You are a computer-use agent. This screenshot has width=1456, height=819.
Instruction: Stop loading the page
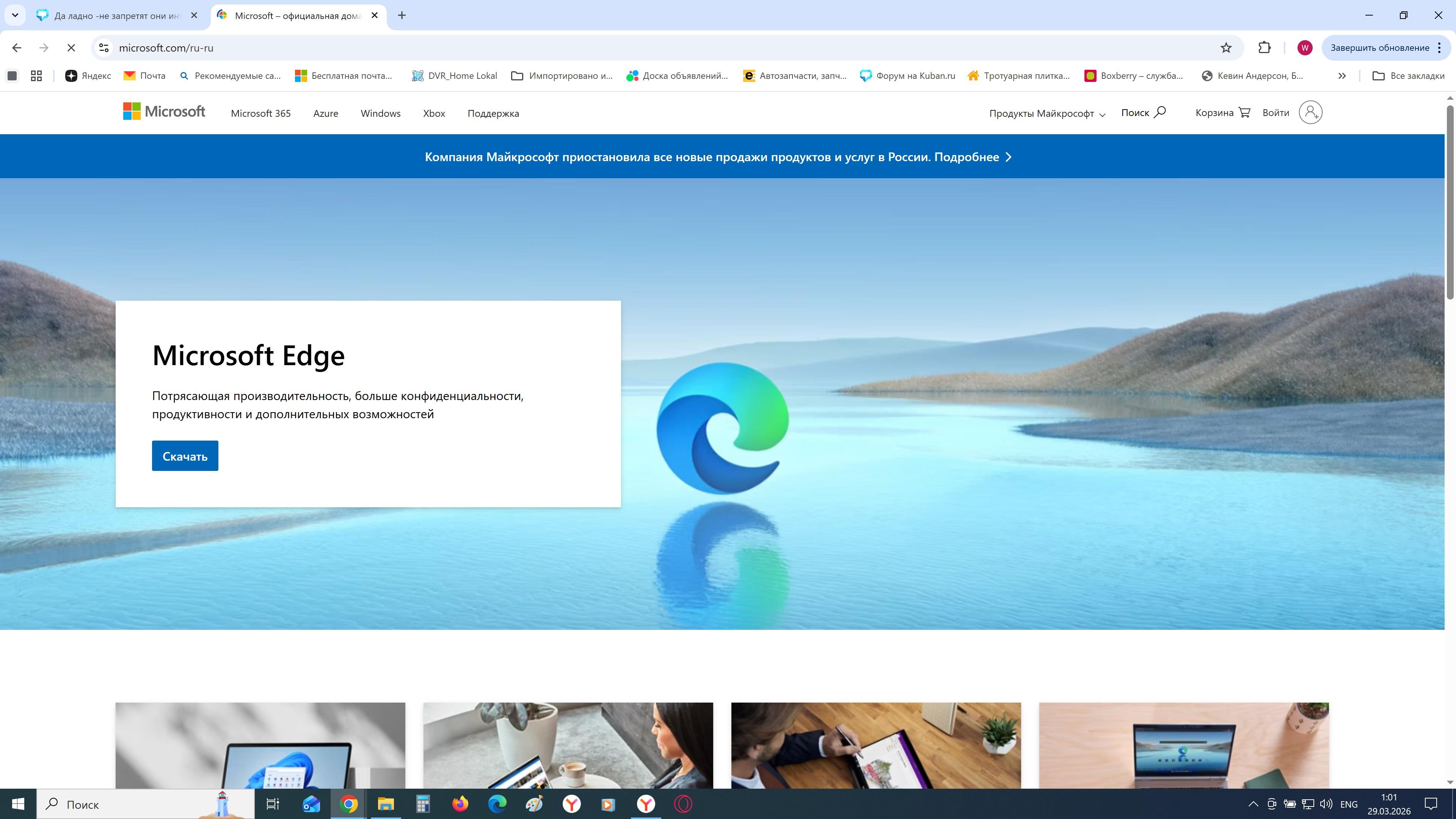click(x=71, y=48)
